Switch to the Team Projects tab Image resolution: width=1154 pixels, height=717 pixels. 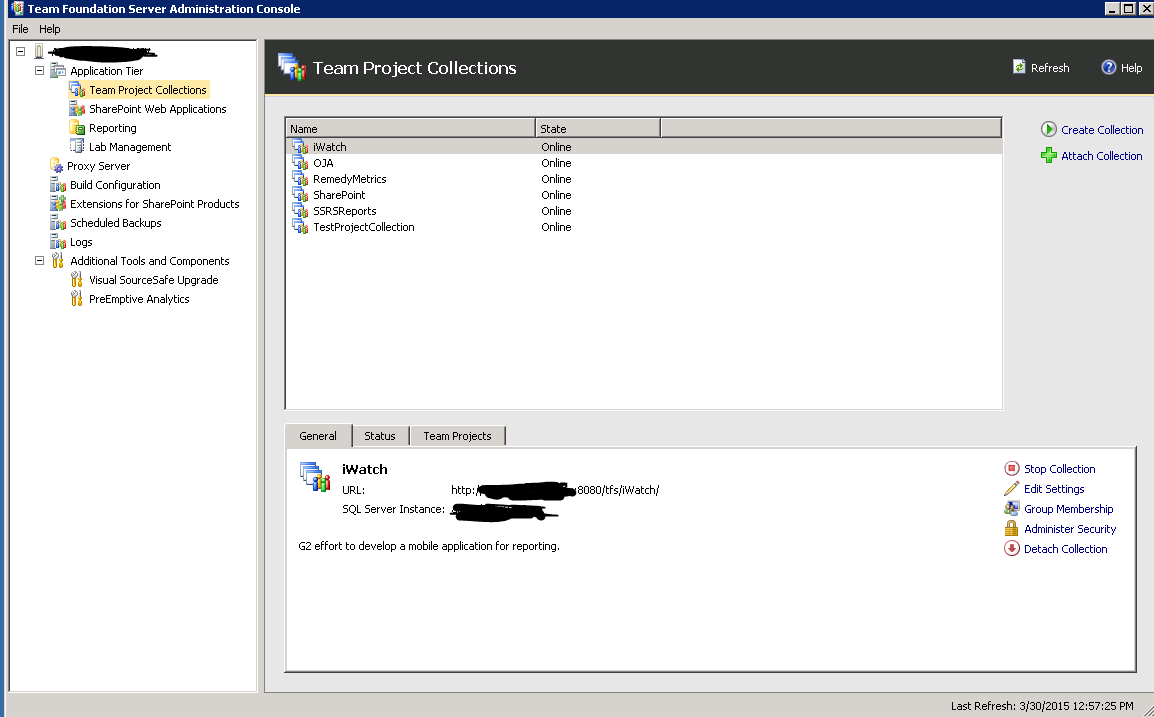457,436
